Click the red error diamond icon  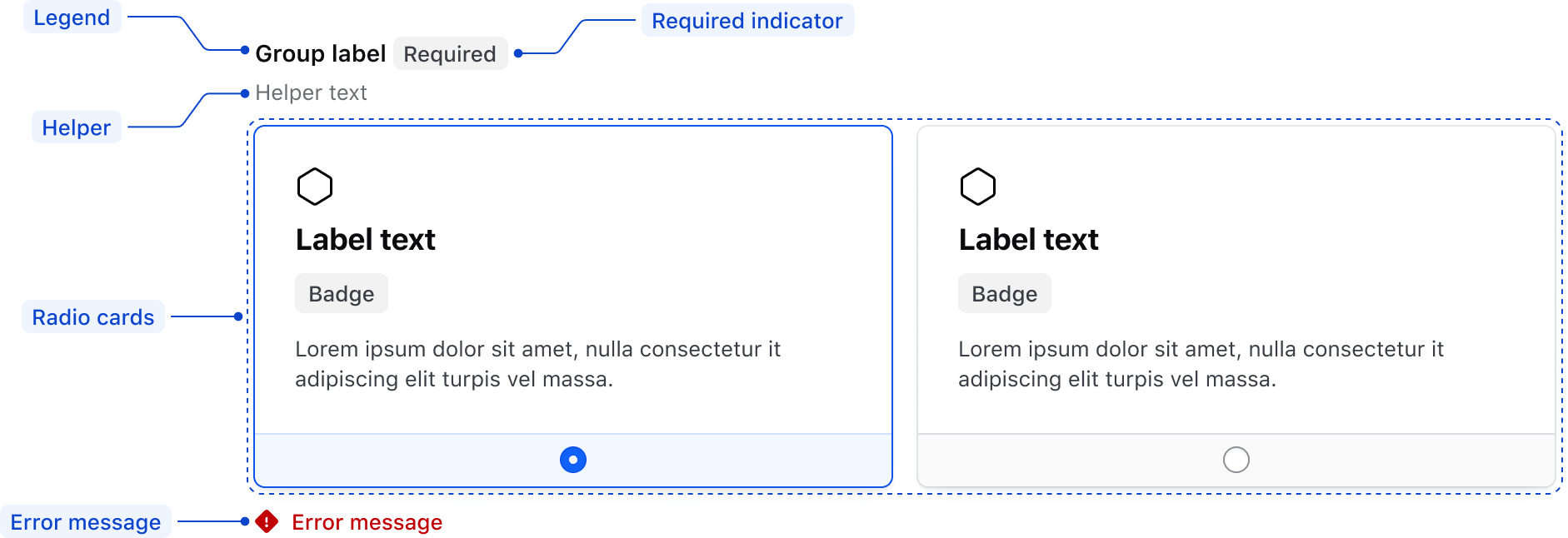pyautogui.click(x=267, y=521)
